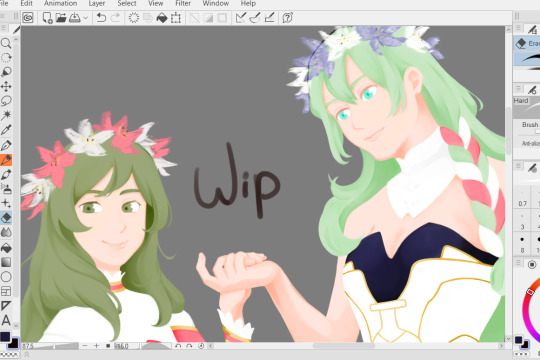Expand the double-chevron below the color swatches
This screenshot has height=360, width=540.
tap(26, 354)
